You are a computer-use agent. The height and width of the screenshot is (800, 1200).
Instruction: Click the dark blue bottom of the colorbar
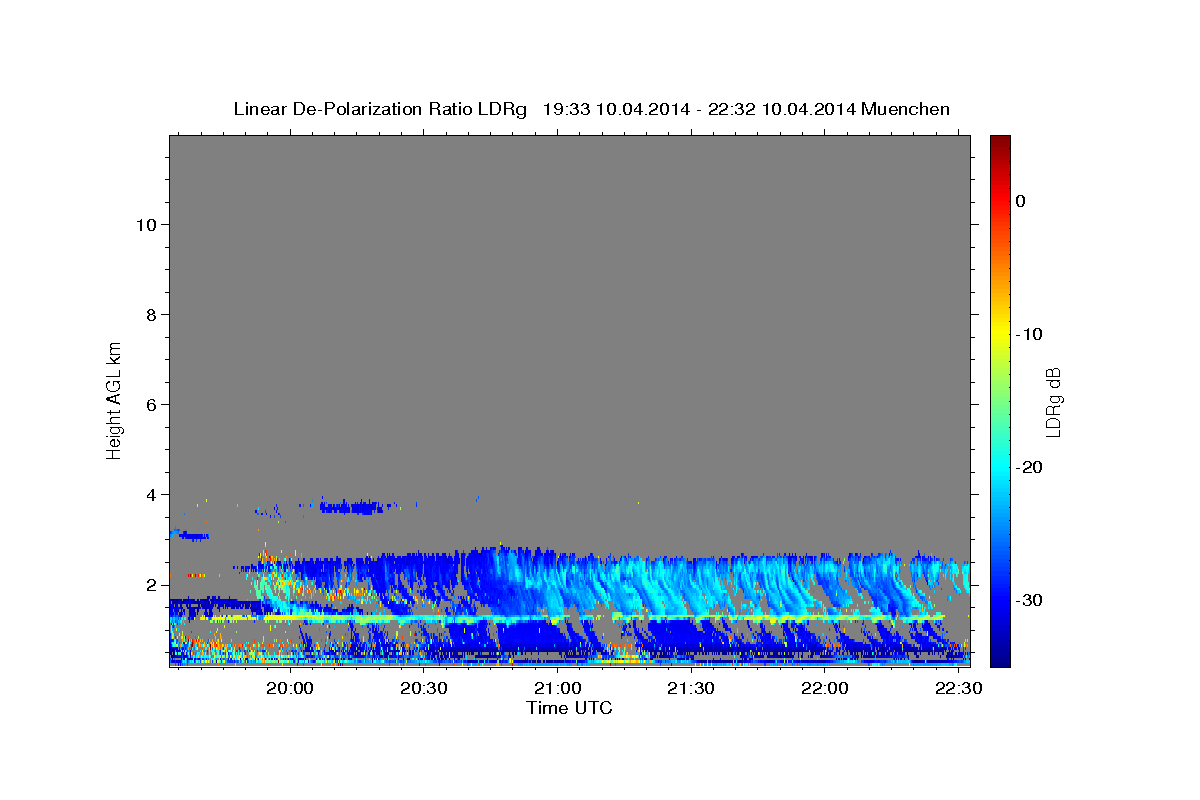(1000, 656)
